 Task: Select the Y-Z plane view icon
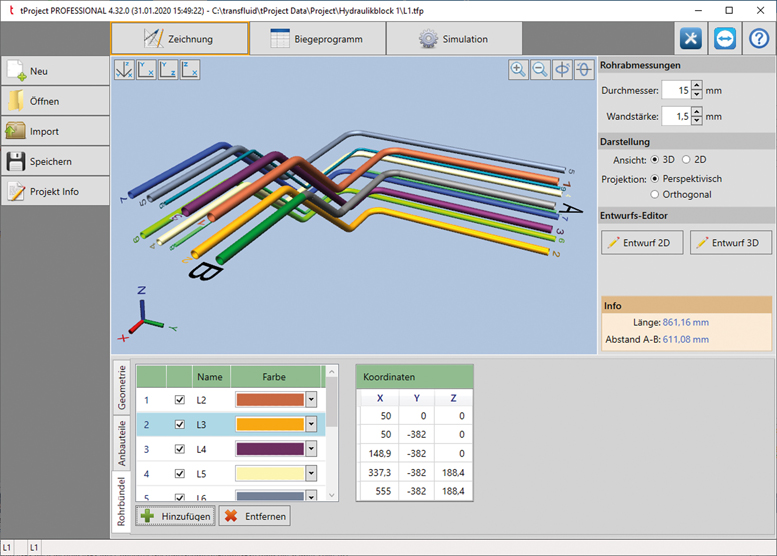168,69
